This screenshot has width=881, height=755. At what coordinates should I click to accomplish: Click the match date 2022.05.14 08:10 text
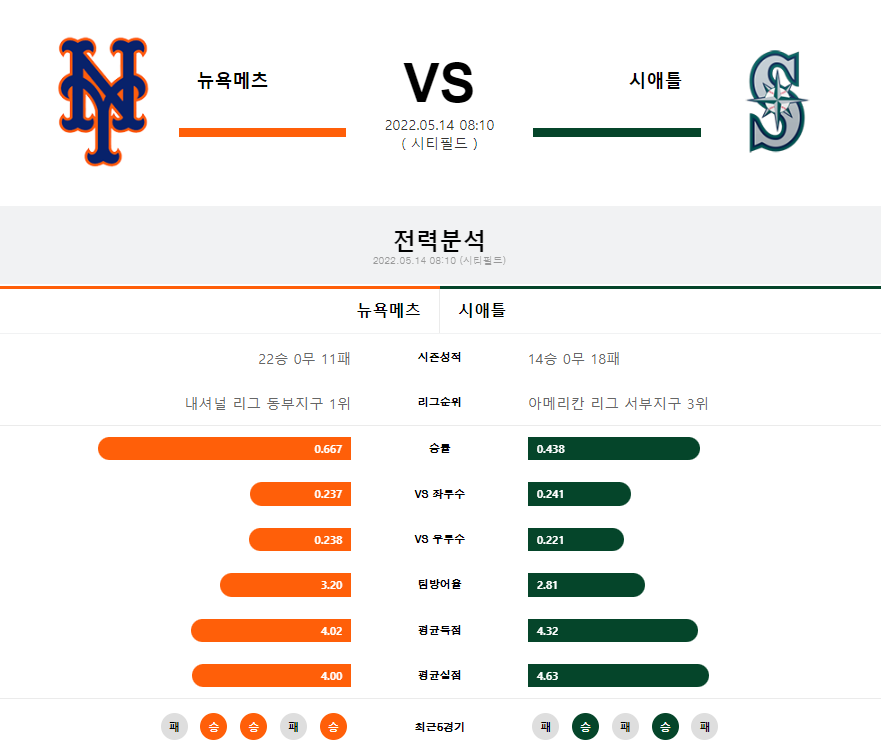(x=439, y=125)
